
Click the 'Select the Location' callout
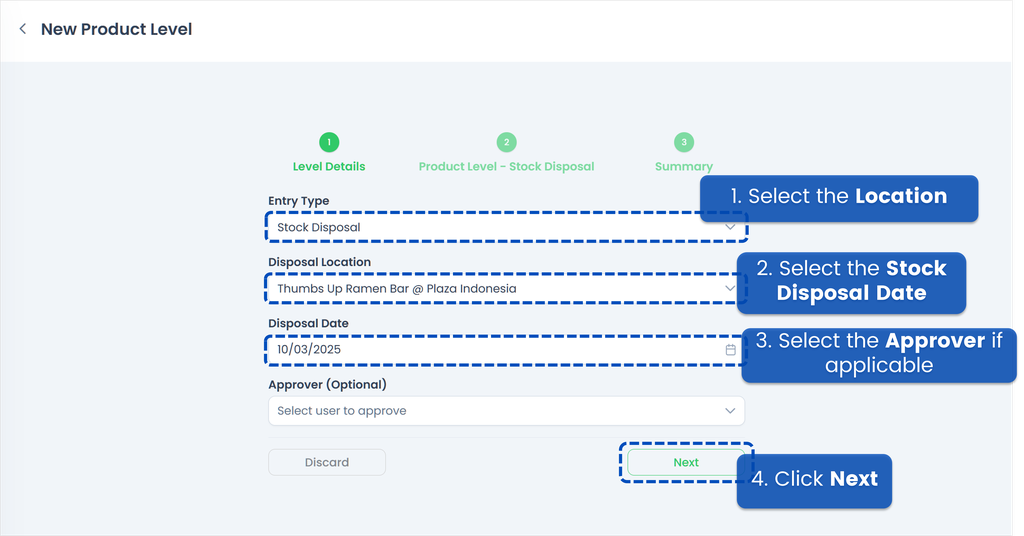click(838, 197)
